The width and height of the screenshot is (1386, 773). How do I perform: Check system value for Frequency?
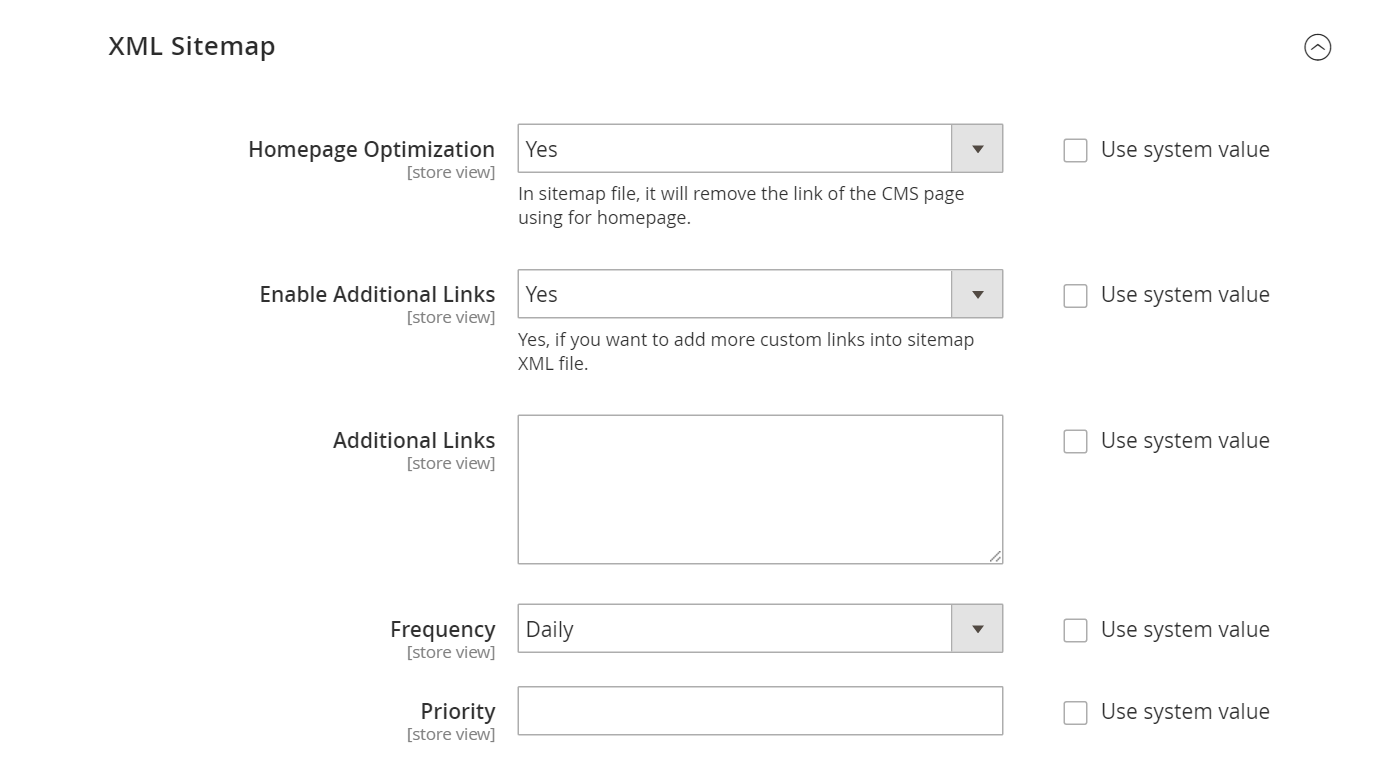click(1075, 630)
